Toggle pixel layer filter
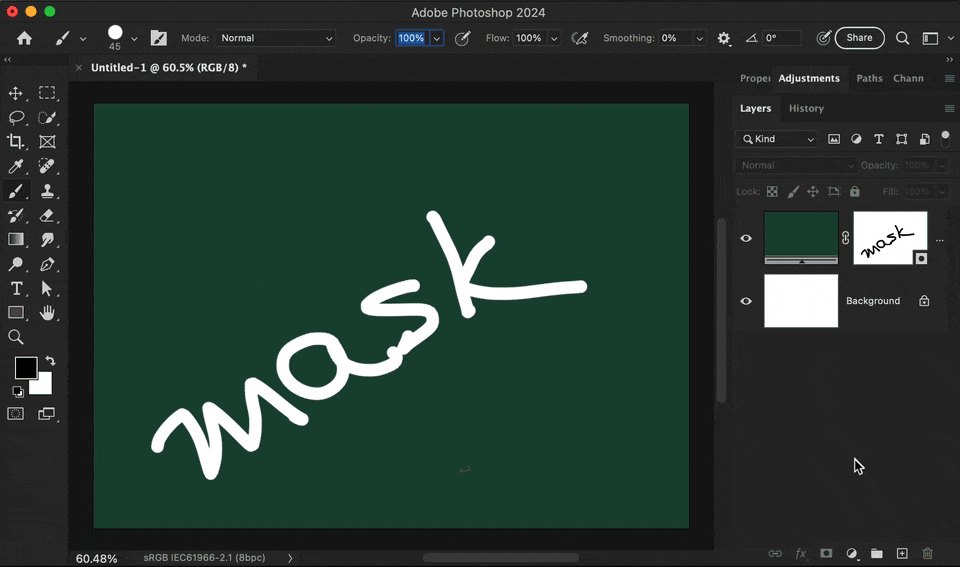 point(834,139)
